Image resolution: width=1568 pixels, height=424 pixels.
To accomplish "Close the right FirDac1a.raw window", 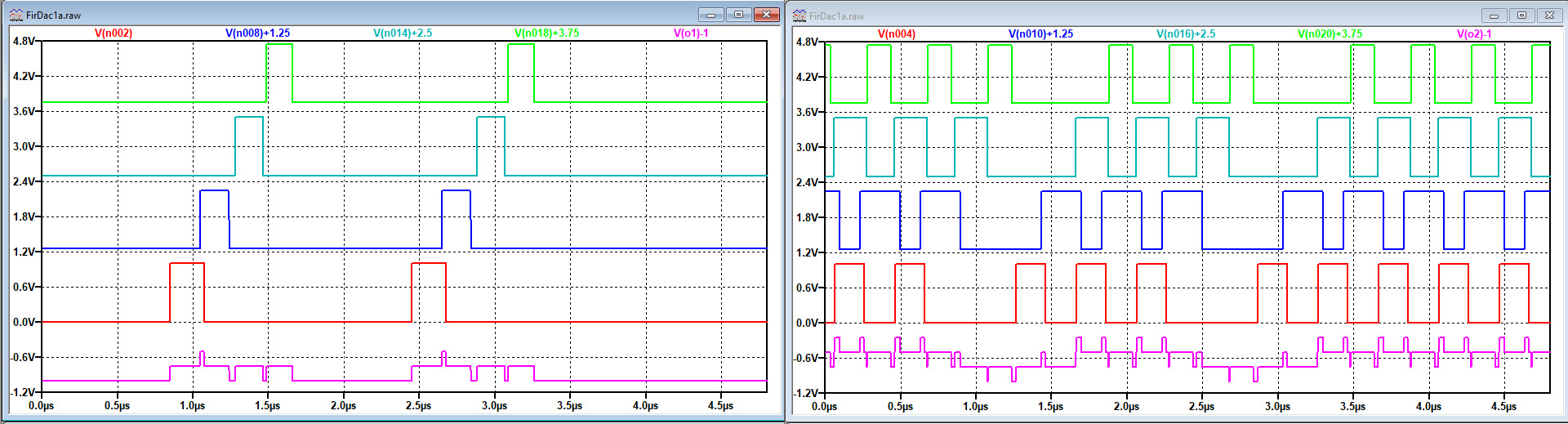I will (1549, 16).
